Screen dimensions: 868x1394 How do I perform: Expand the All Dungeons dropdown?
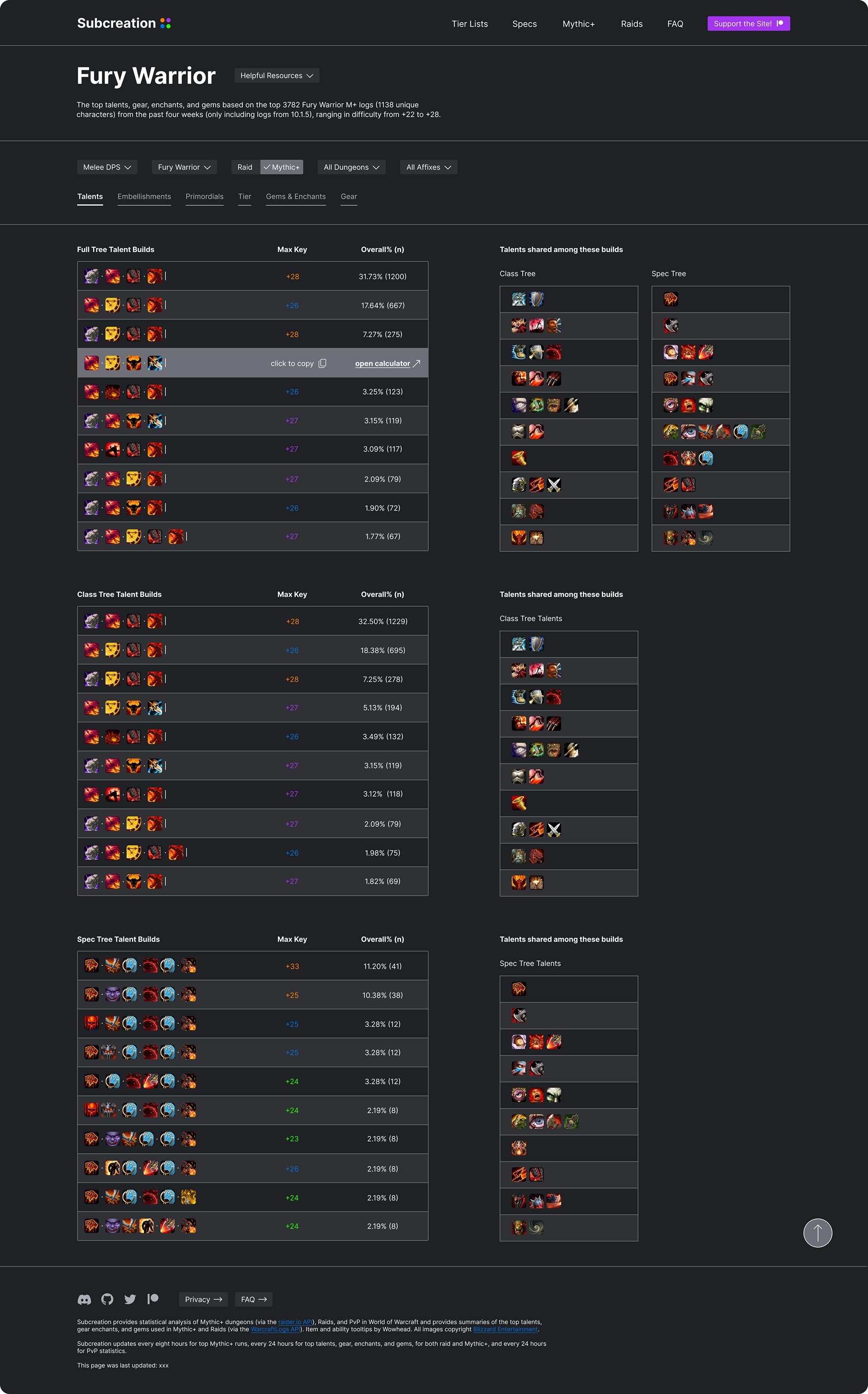click(x=351, y=167)
